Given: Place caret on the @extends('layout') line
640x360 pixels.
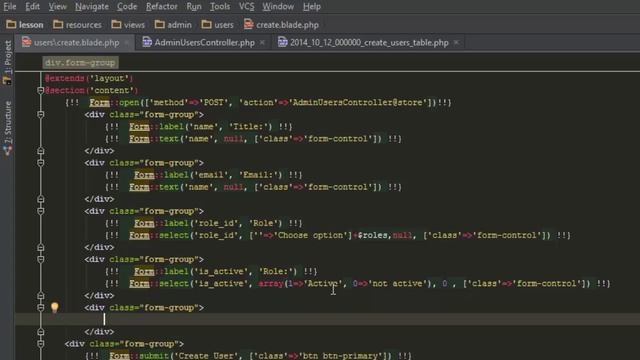Looking at the screenshot, I should (89, 78).
